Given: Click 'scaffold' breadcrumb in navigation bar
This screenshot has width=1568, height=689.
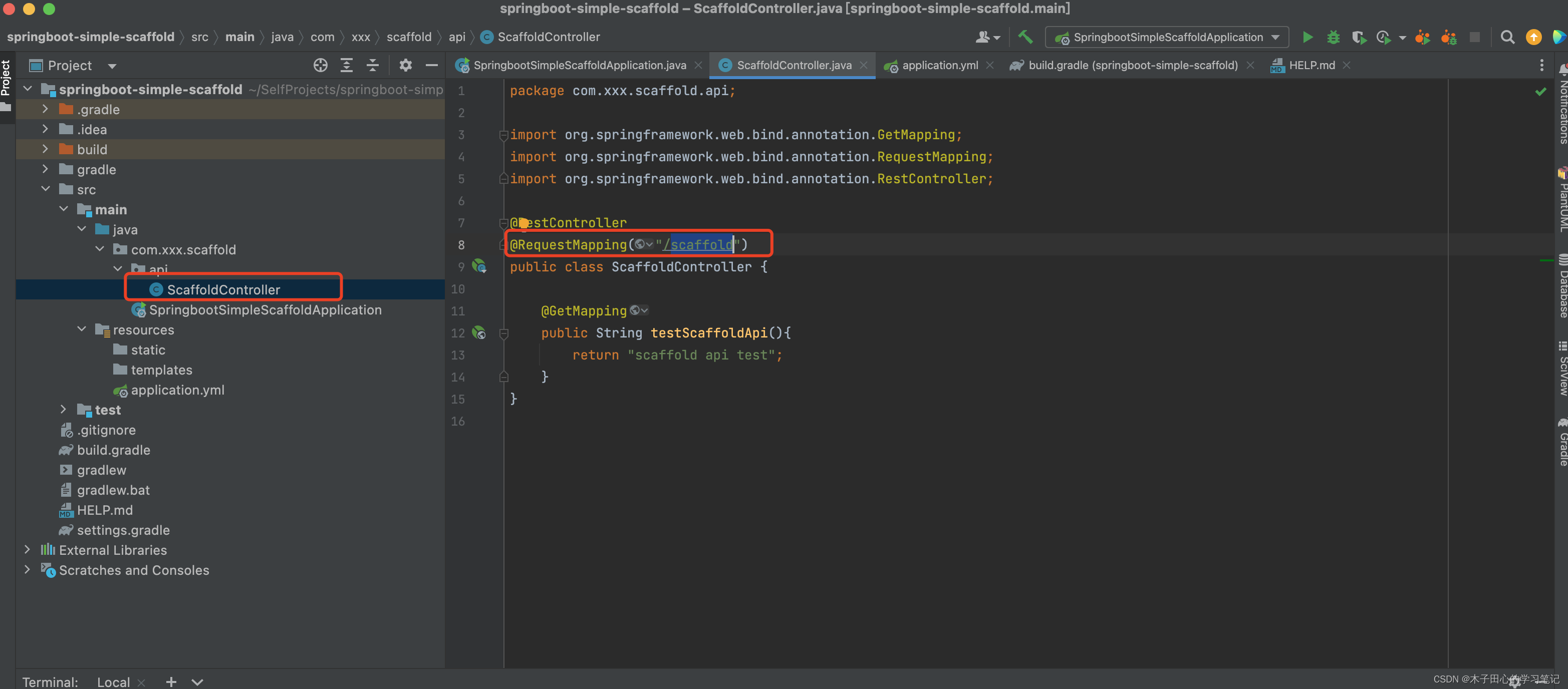Looking at the screenshot, I should coord(409,37).
